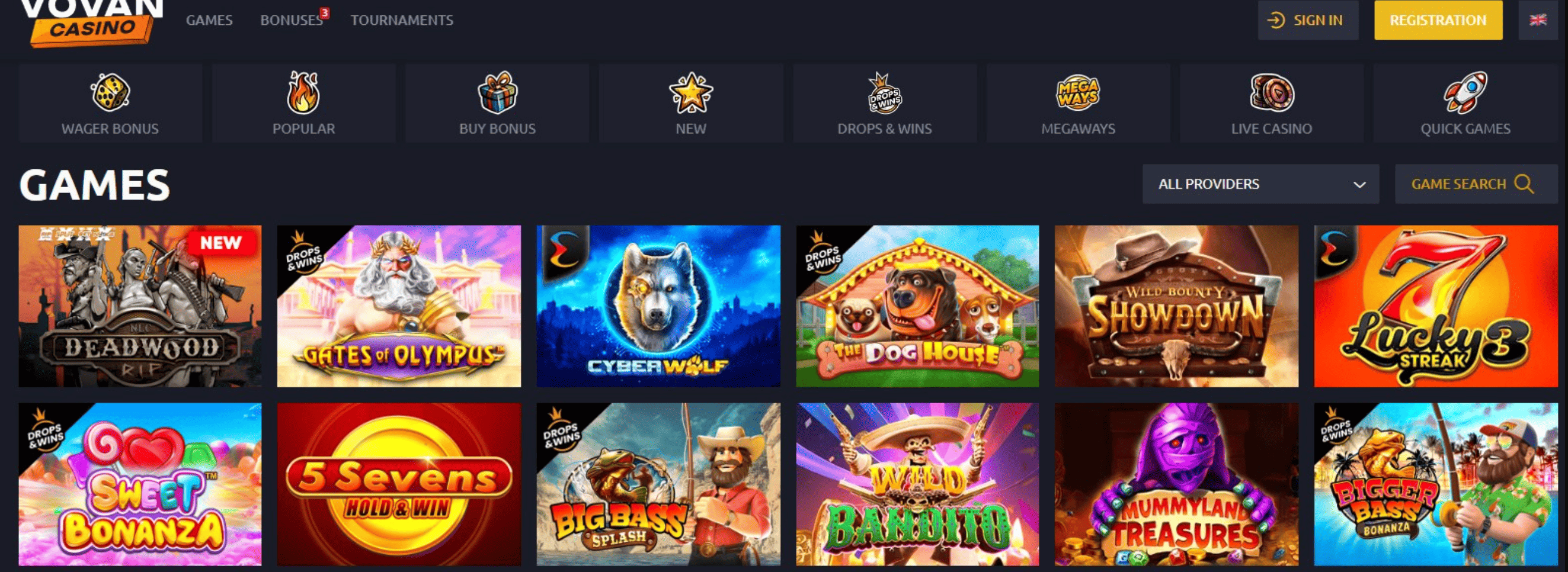Image resolution: width=1568 pixels, height=572 pixels.
Task: Select the Popular flame category
Action: (x=304, y=103)
